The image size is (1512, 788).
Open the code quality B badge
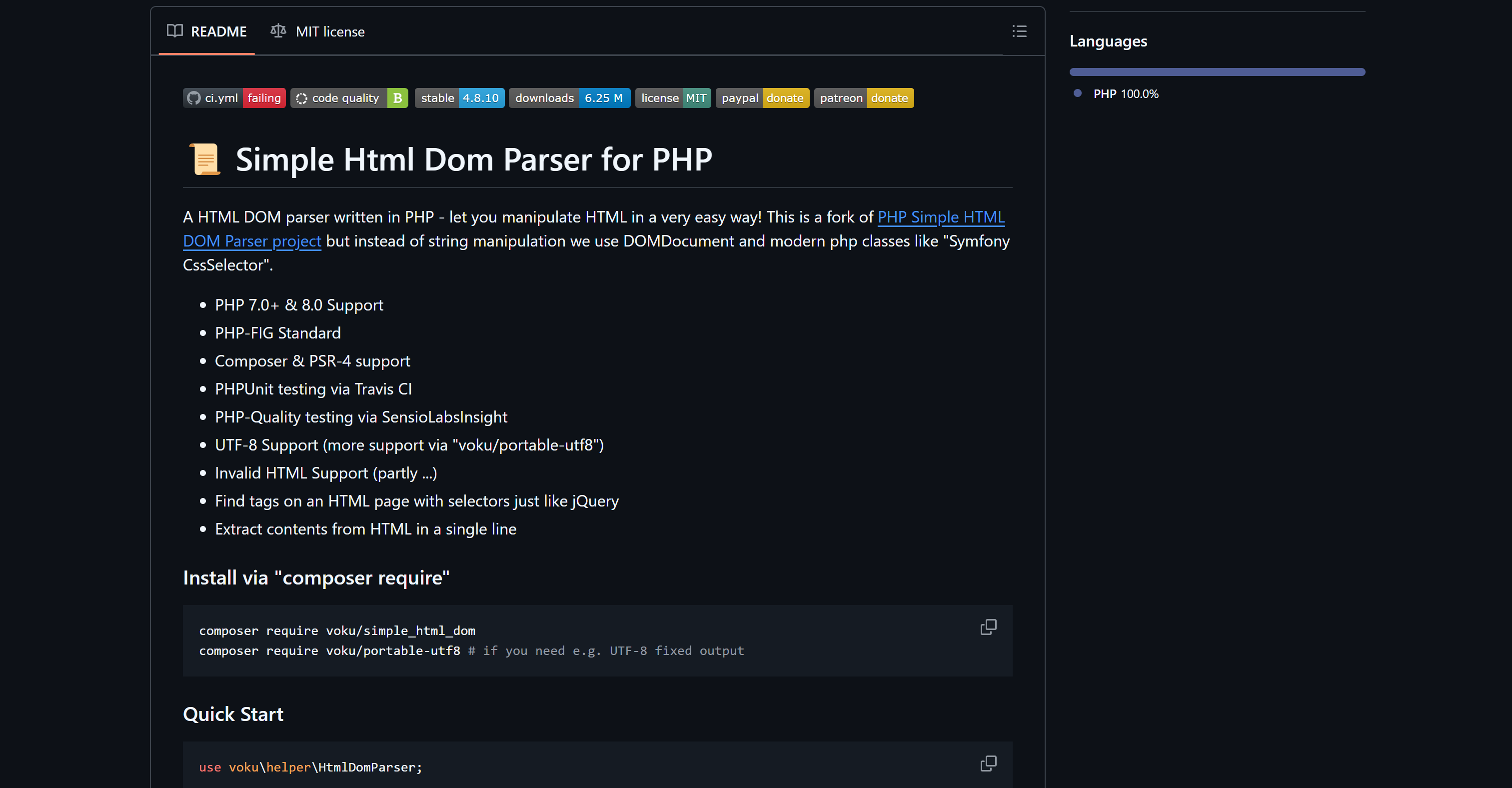coord(349,98)
